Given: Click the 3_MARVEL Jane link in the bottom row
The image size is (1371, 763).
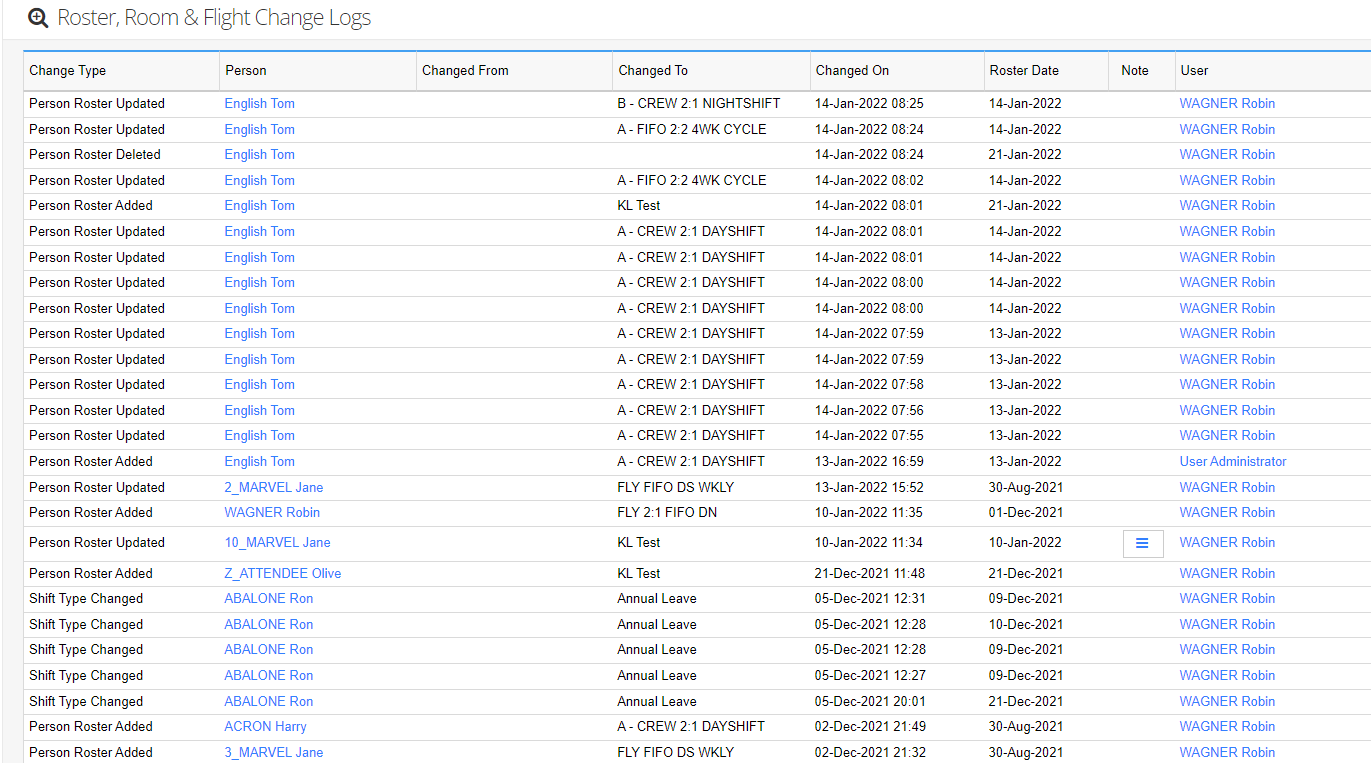Looking at the screenshot, I should [273, 751].
